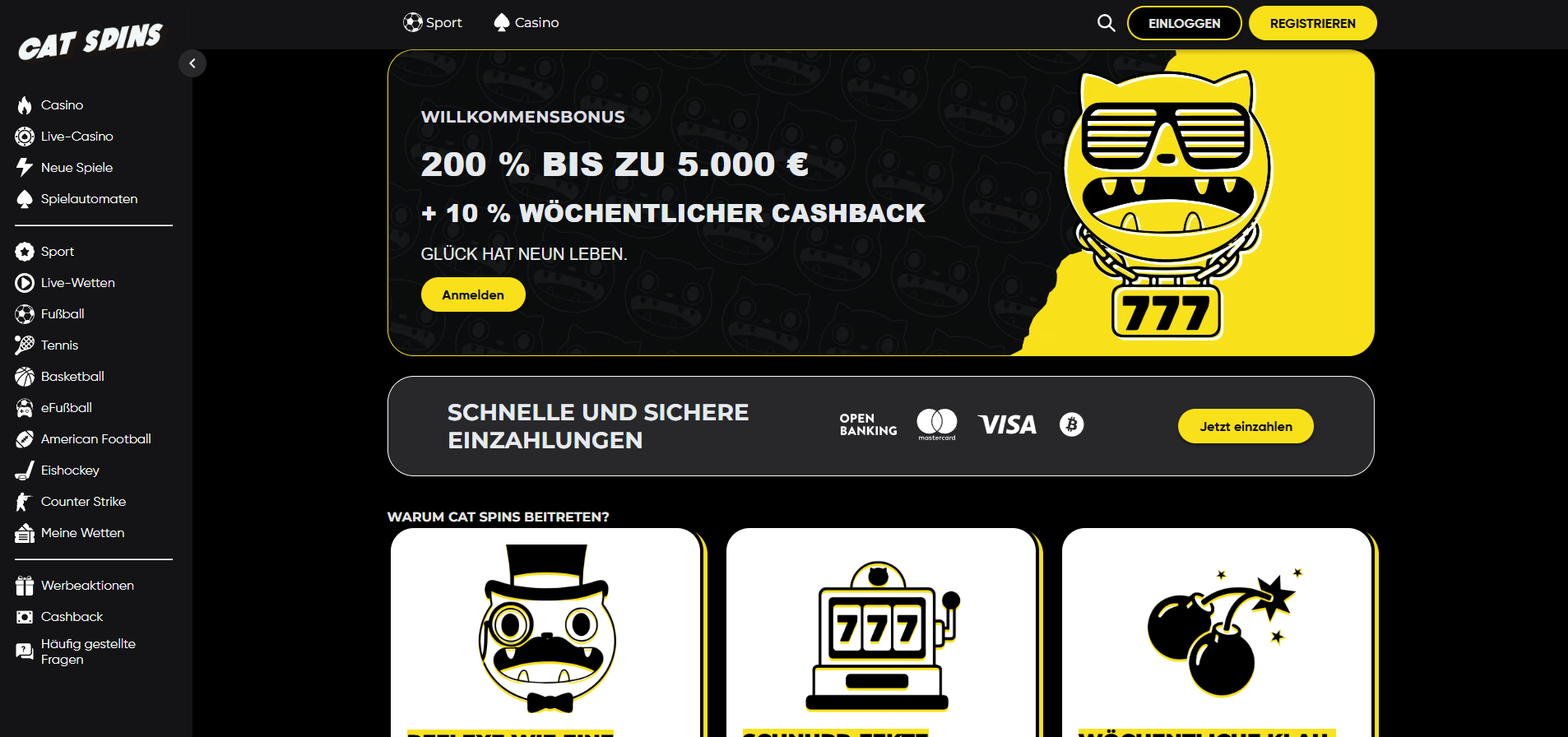Click the Einloggen button

click(x=1185, y=23)
